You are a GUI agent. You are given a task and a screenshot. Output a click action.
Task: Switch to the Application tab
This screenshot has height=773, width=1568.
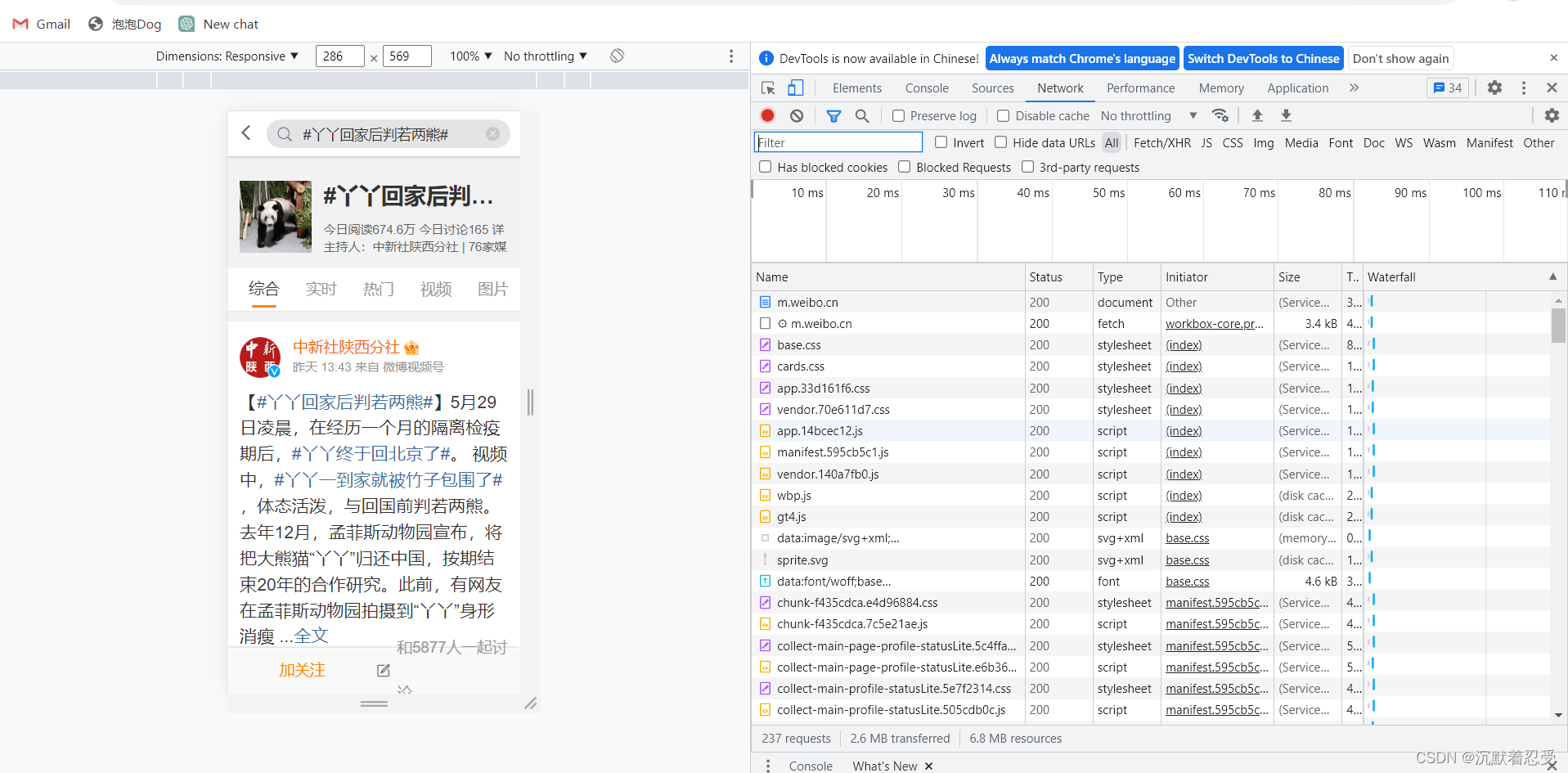[x=1297, y=88]
